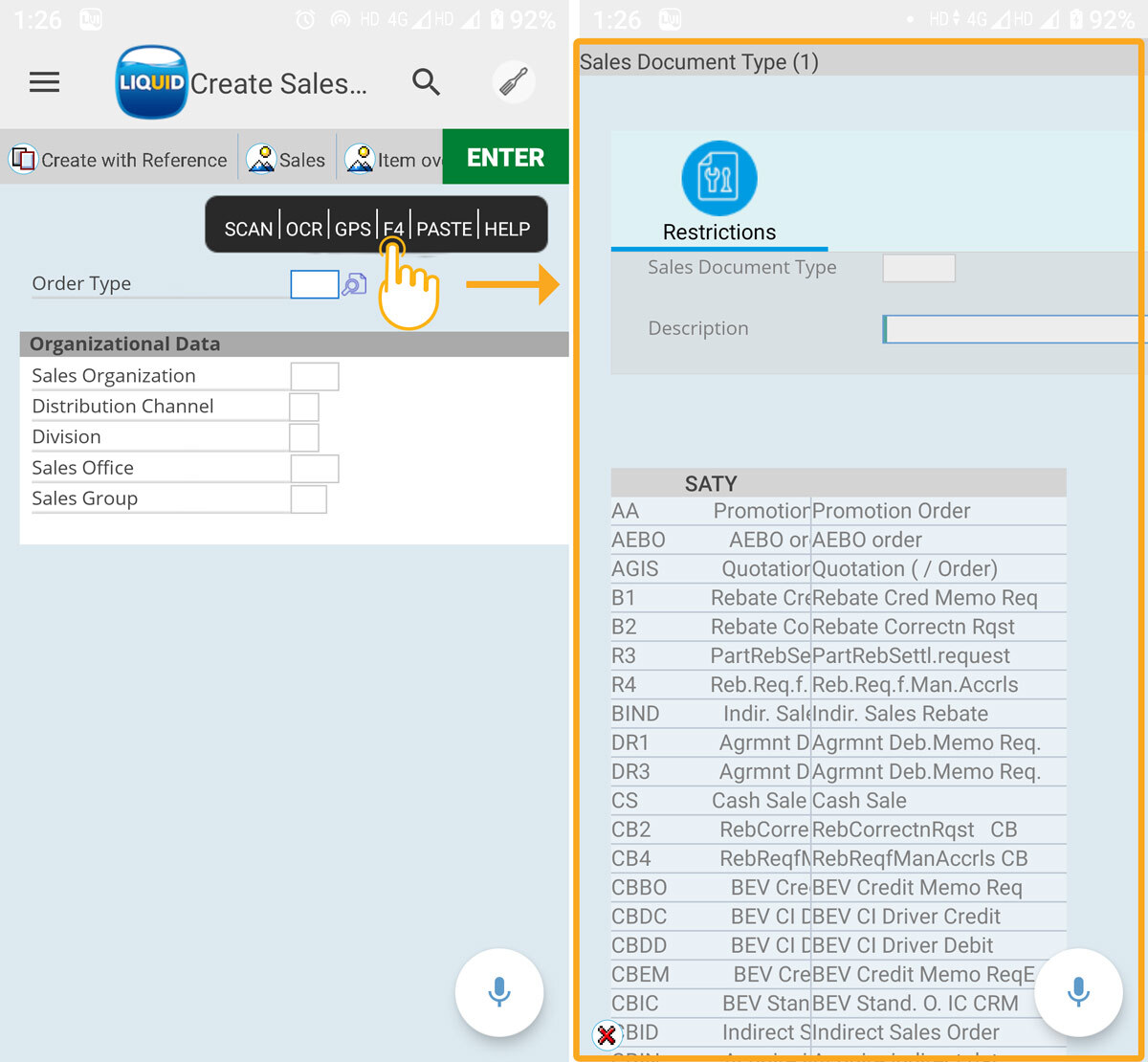Pick the Promotion Order AA row

(837, 511)
